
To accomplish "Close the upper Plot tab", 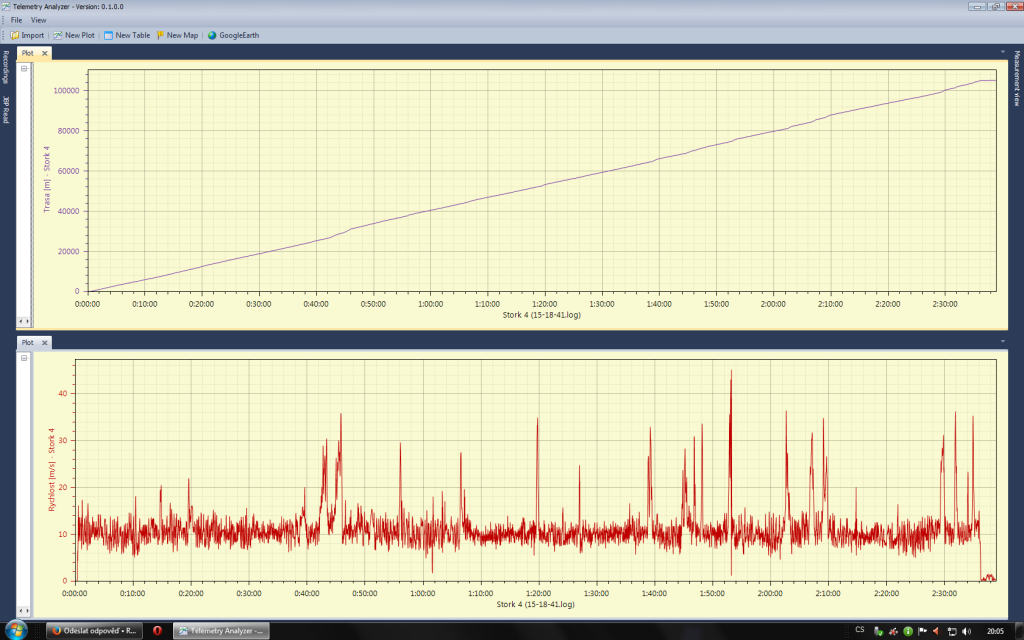I will (x=44, y=53).
